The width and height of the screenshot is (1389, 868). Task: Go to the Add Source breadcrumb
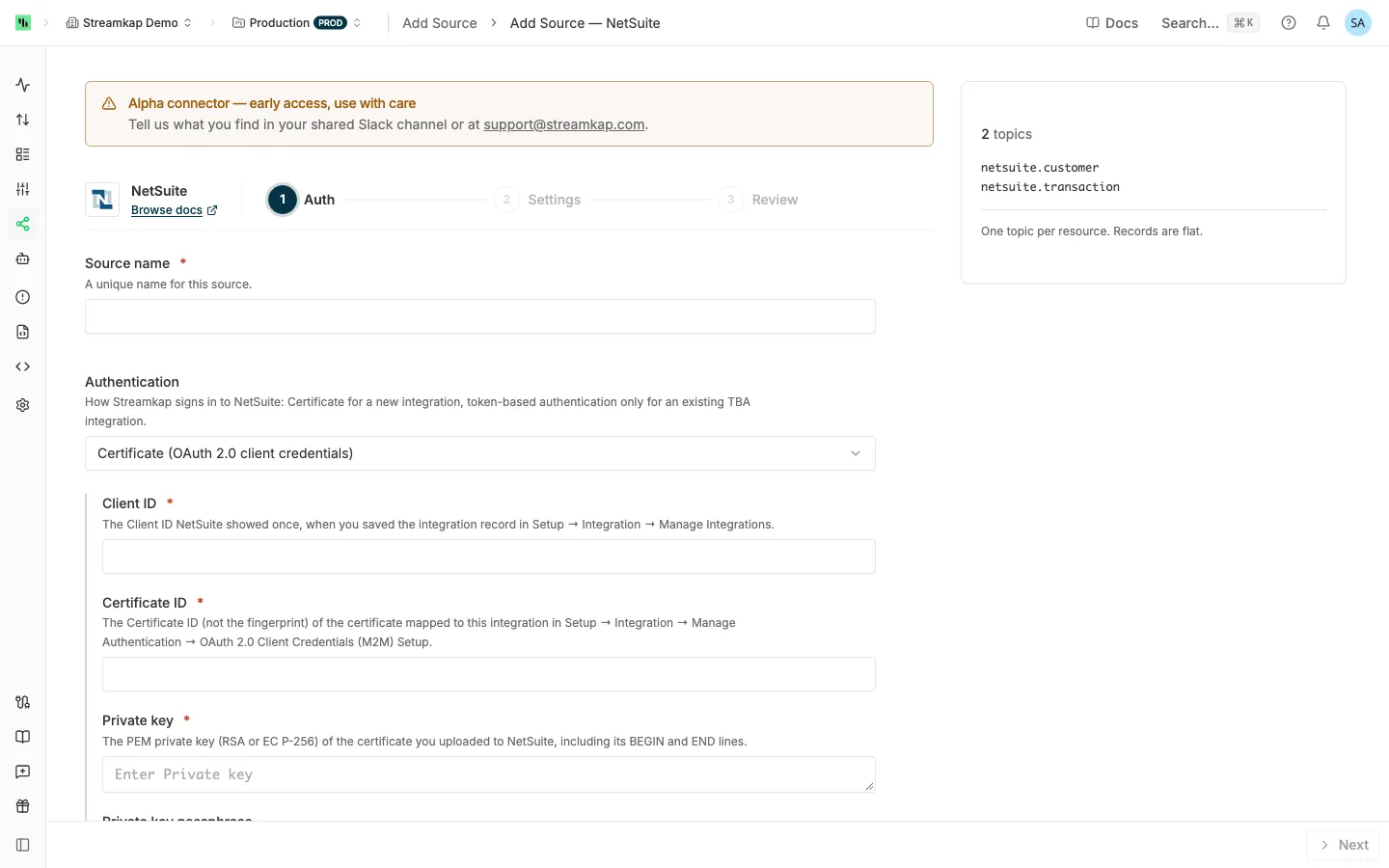(440, 23)
